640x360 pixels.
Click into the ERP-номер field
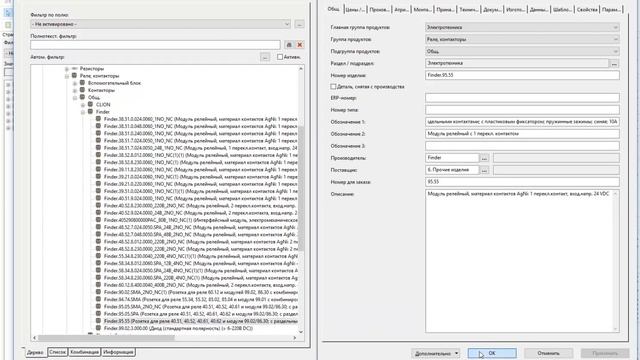[x=522, y=98]
